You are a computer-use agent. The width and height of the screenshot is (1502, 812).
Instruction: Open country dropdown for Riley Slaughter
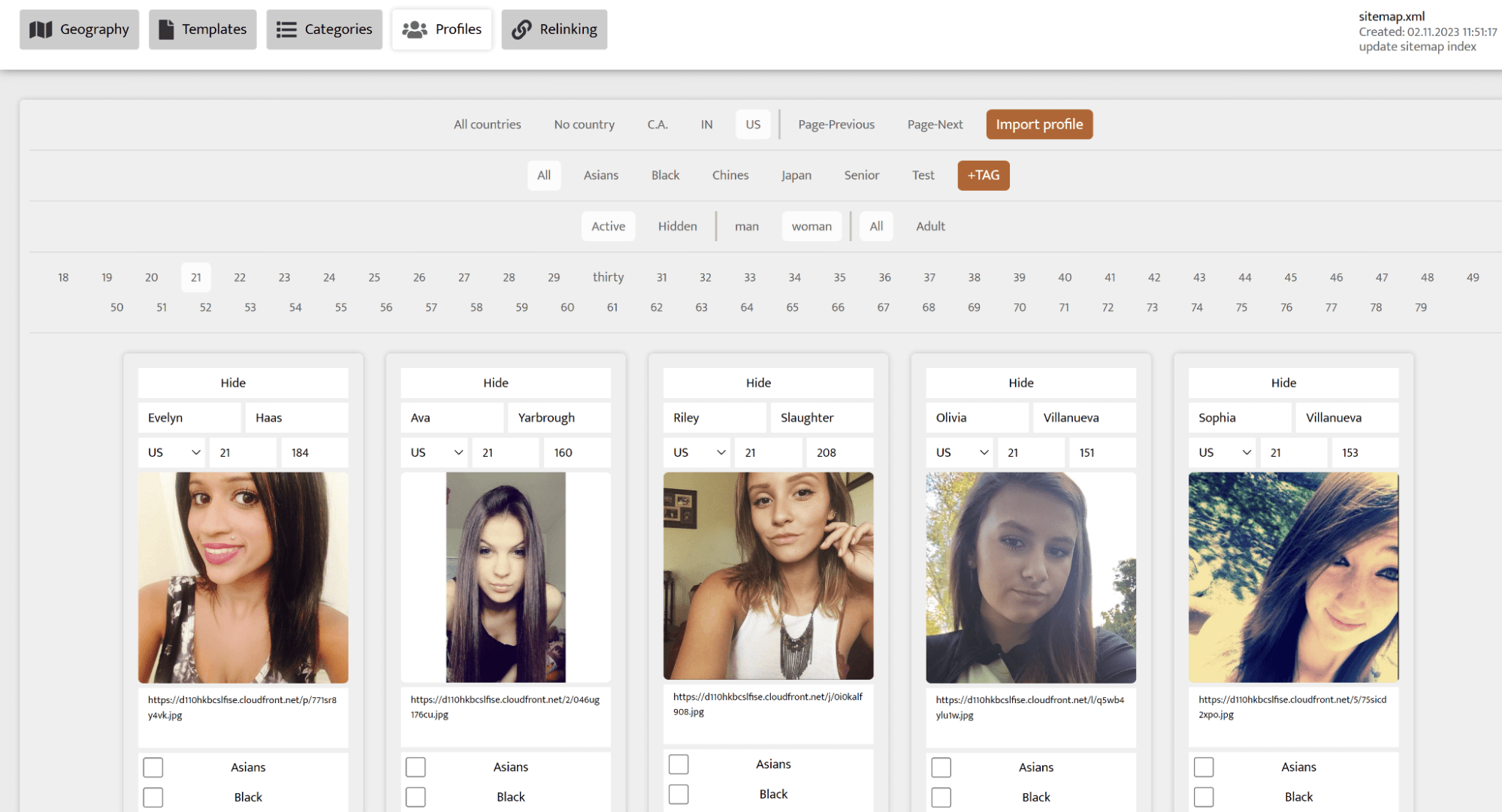pyautogui.click(x=699, y=453)
